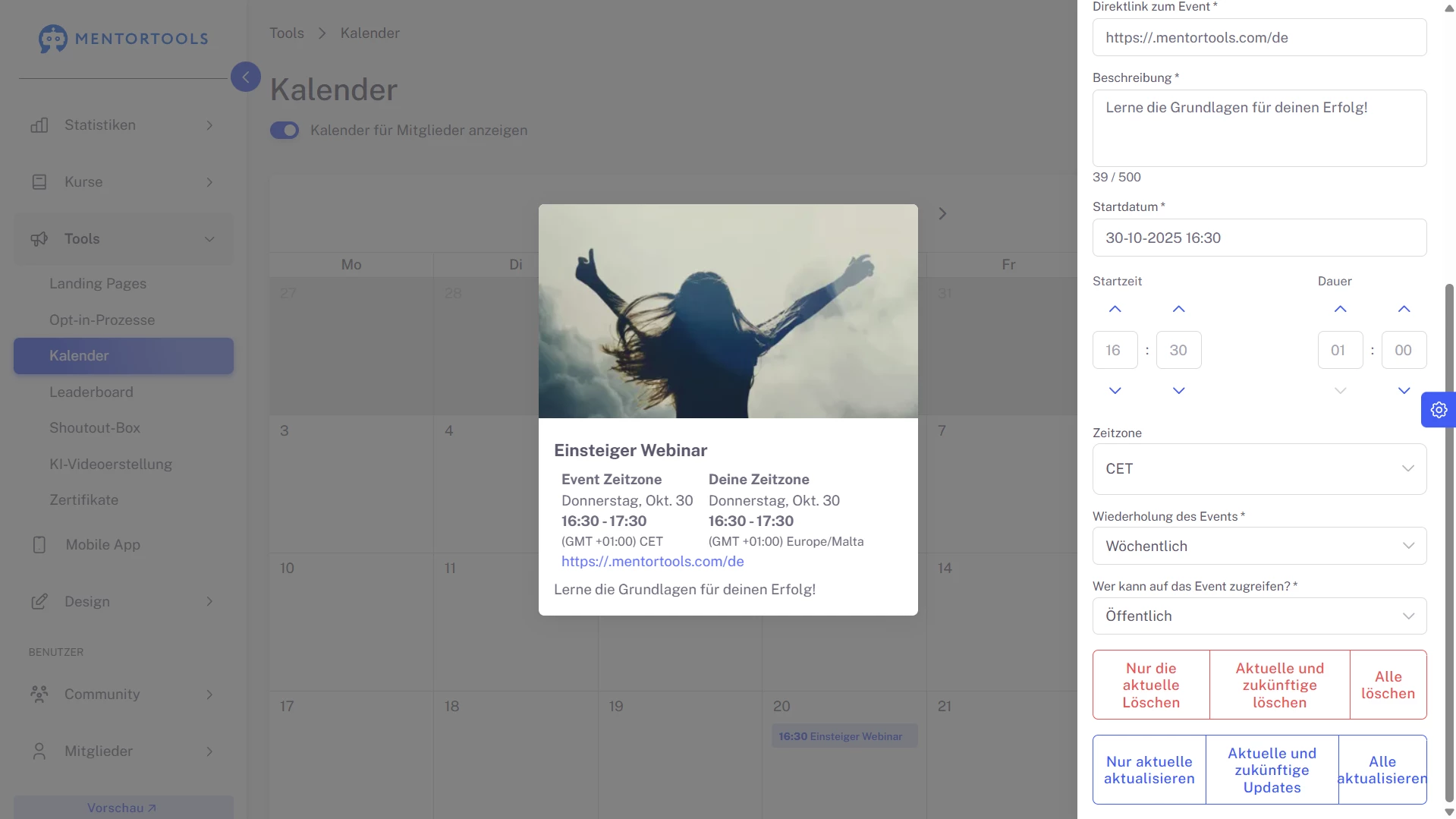Image resolution: width=1456 pixels, height=819 pixels.
Task: Increase the Startzeit hour with up arrow
Action: point(1115,309)
